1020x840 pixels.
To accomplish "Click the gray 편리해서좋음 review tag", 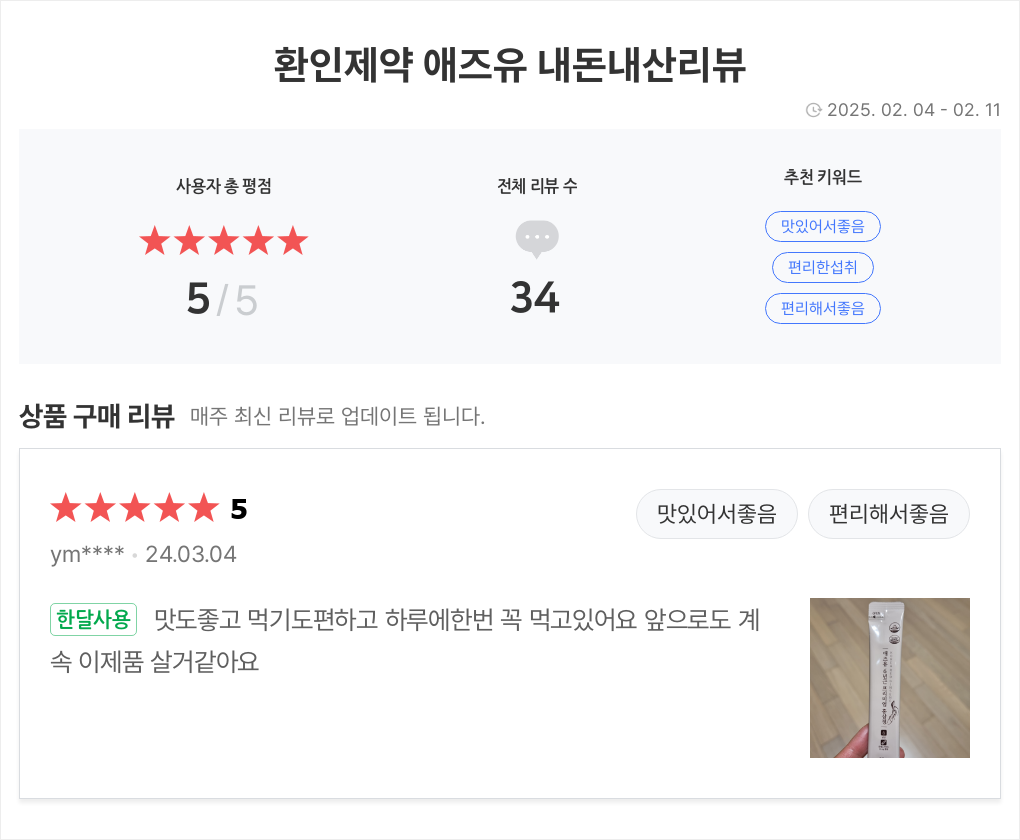I will 888,514.
